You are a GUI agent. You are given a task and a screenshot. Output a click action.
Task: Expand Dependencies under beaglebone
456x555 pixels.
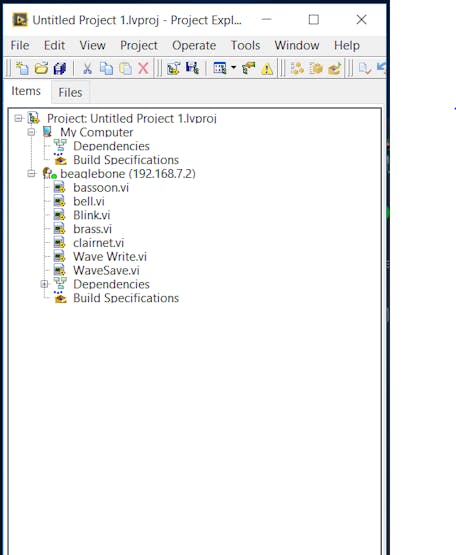[44, 284]
